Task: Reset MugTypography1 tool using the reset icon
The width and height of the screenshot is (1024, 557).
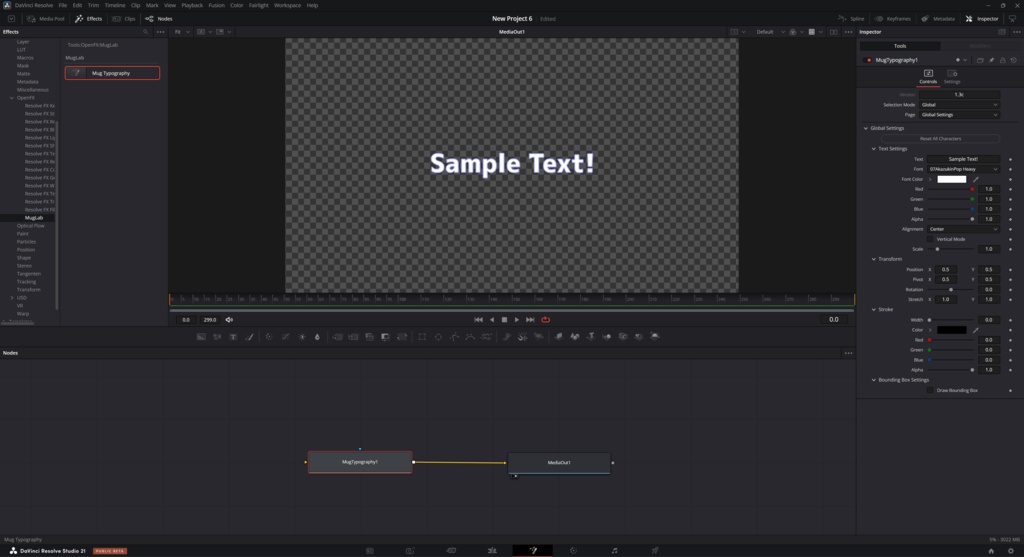Action: (x=1014, y=60)
